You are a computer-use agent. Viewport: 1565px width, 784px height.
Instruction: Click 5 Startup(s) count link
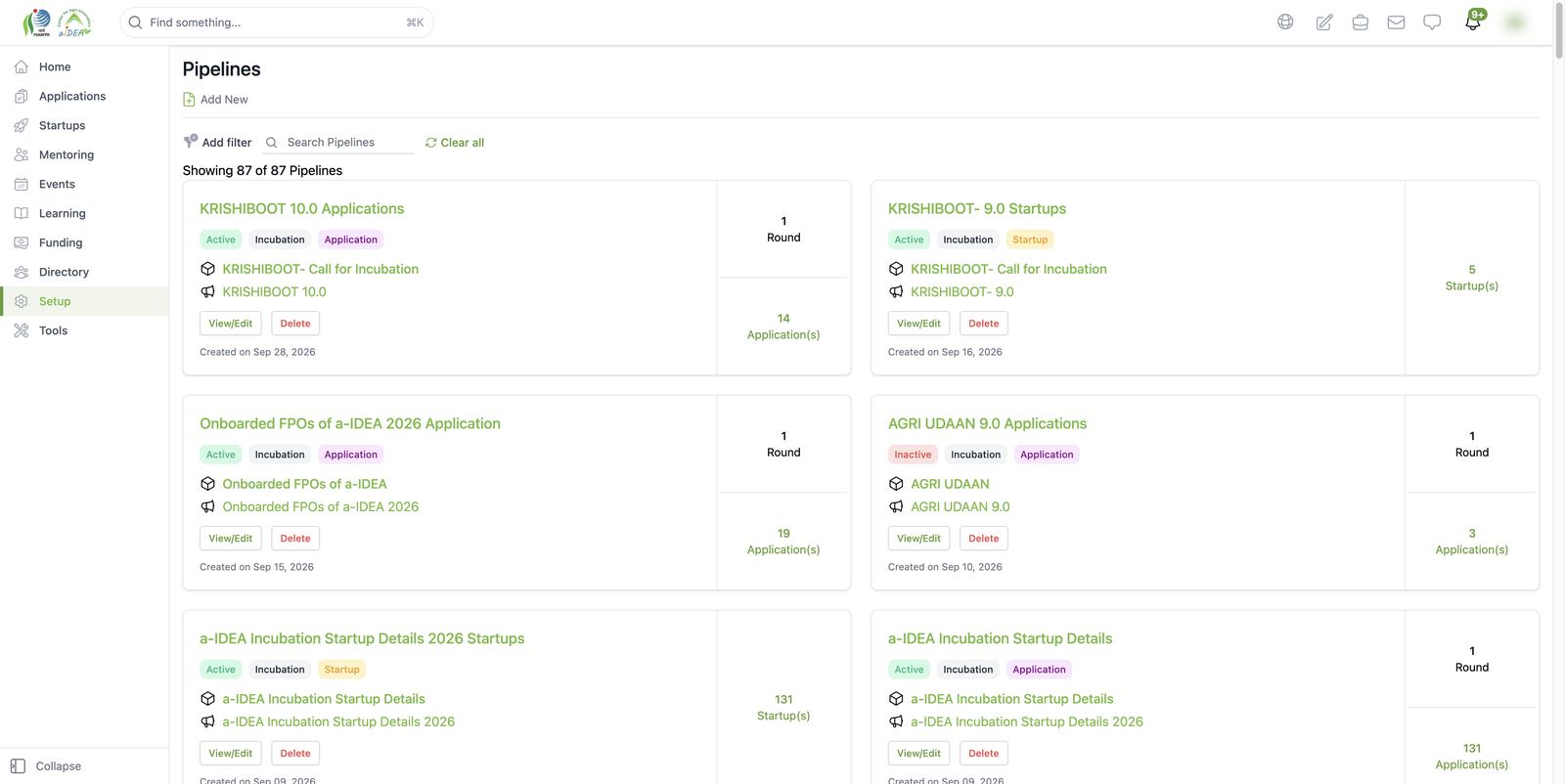(x=1472, y=278)
